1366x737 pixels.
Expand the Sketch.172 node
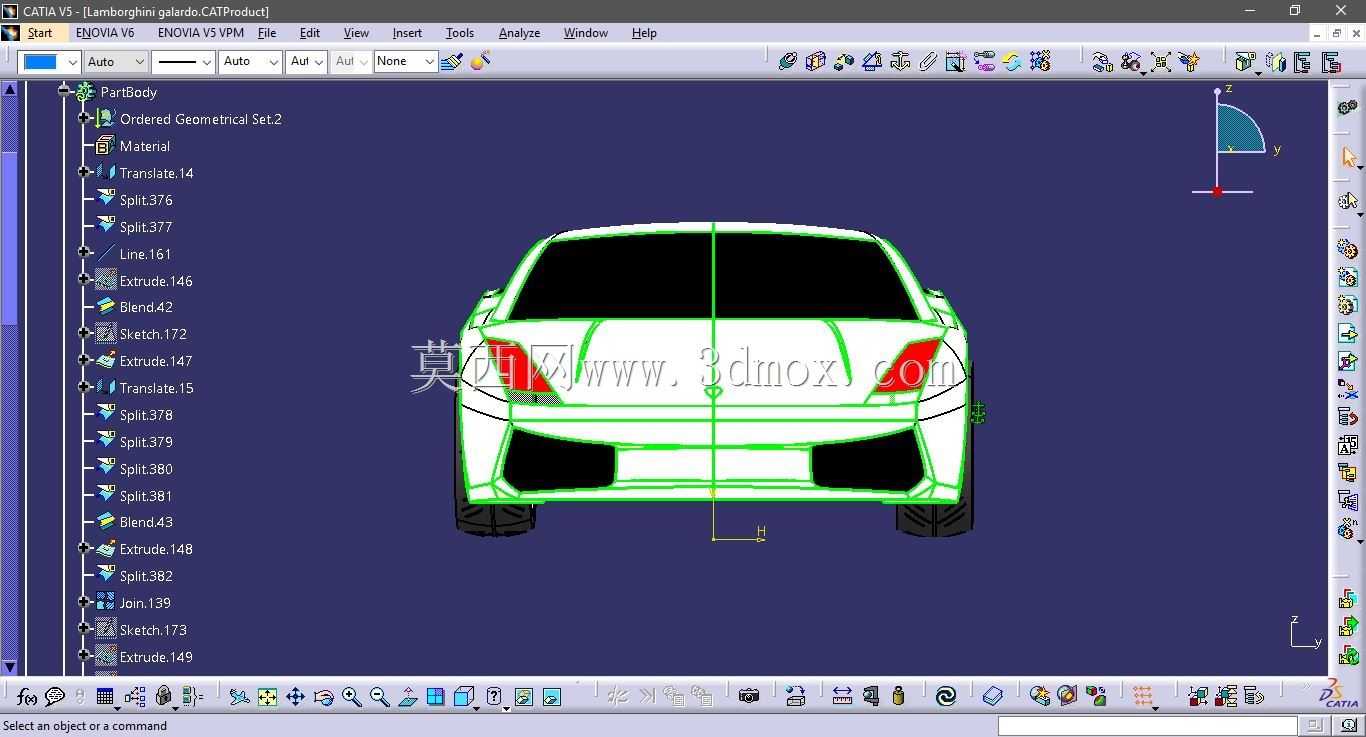(x=84, y=333)
